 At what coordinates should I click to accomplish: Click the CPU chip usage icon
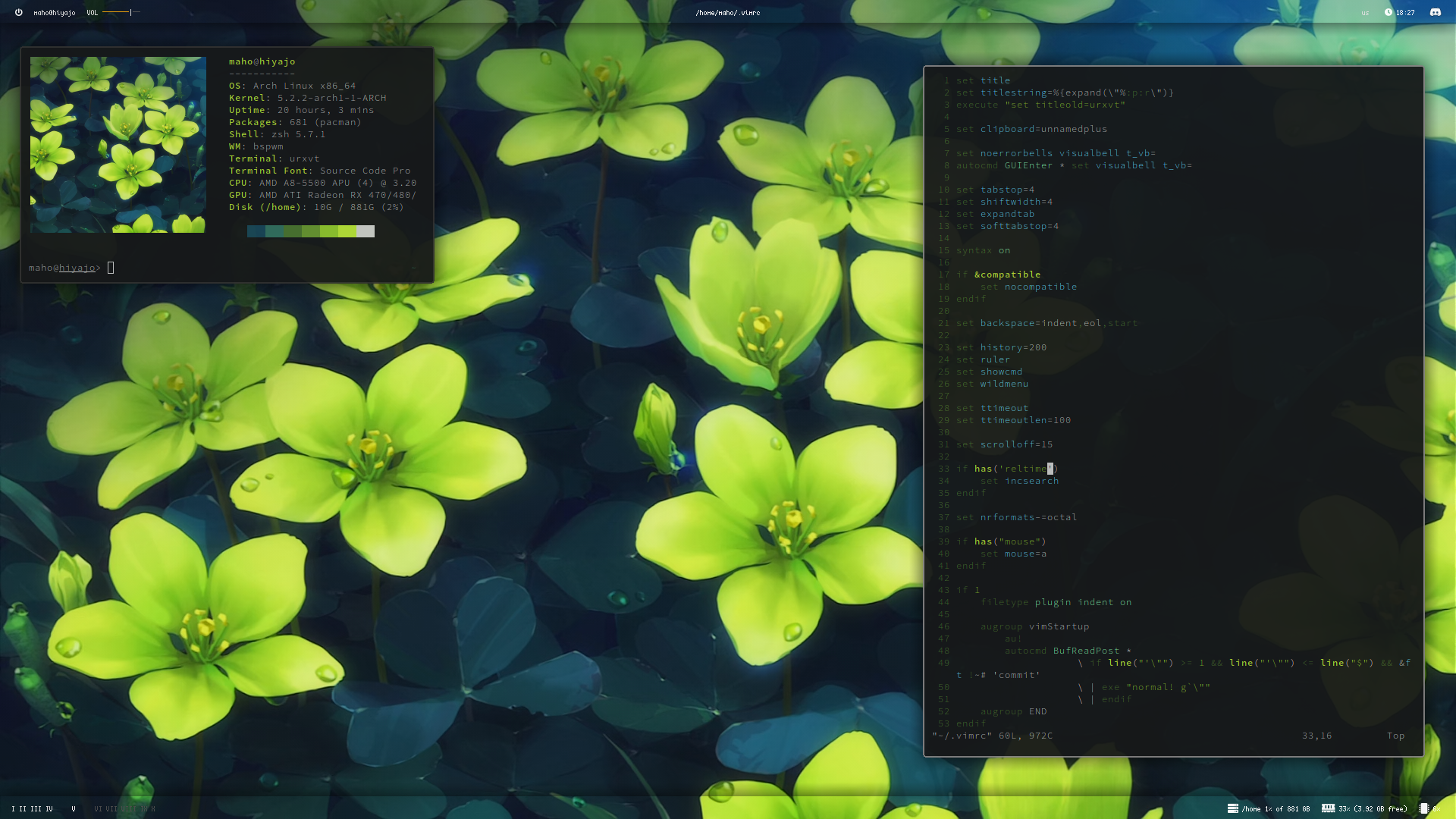(x=1423, y=808)
